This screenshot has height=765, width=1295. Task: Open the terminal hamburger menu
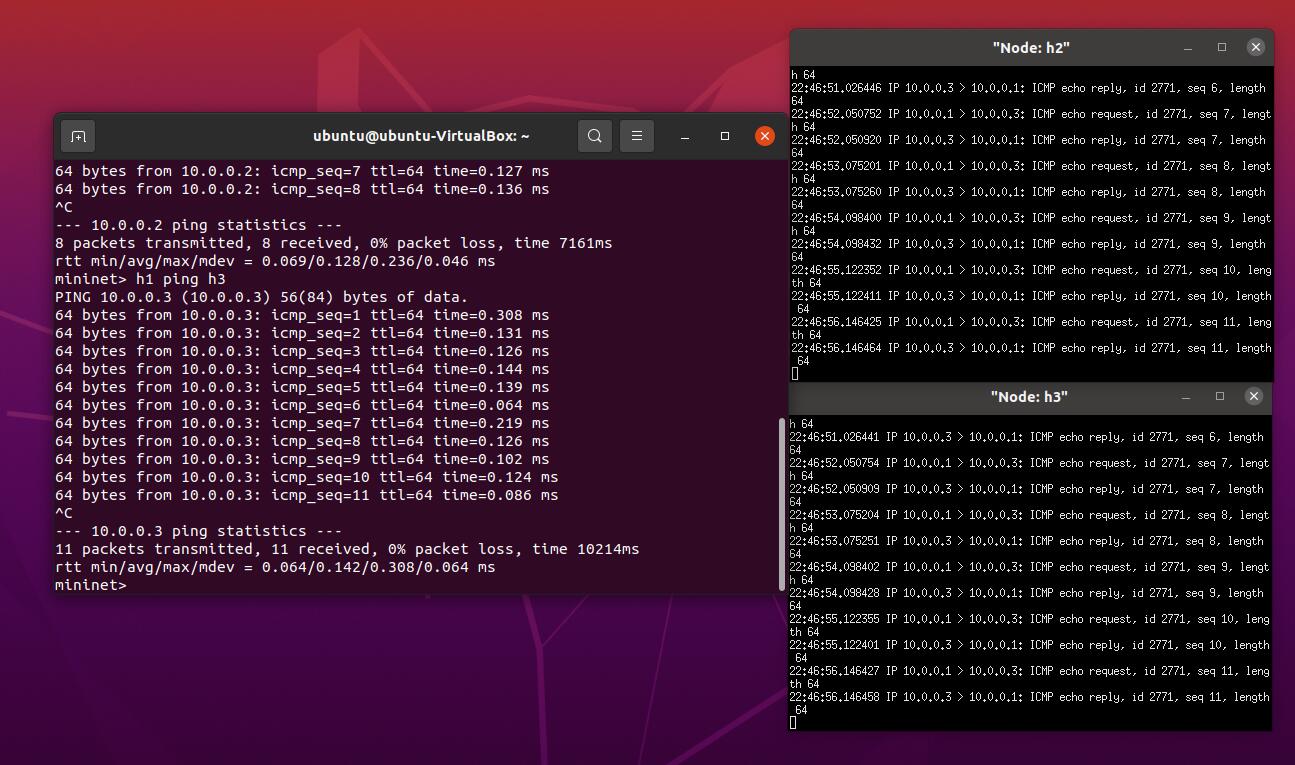click(x=637, y=136)
